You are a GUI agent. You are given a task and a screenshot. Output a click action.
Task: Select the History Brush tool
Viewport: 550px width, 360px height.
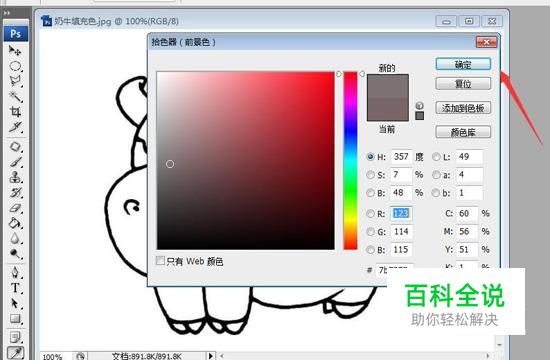15,192
